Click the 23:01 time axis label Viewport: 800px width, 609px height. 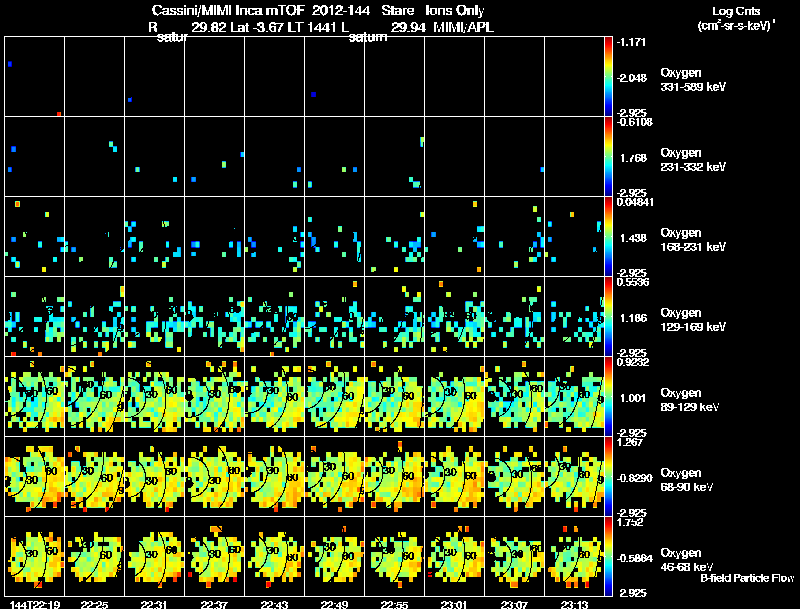pyautogui.click(x=454, y=604)
